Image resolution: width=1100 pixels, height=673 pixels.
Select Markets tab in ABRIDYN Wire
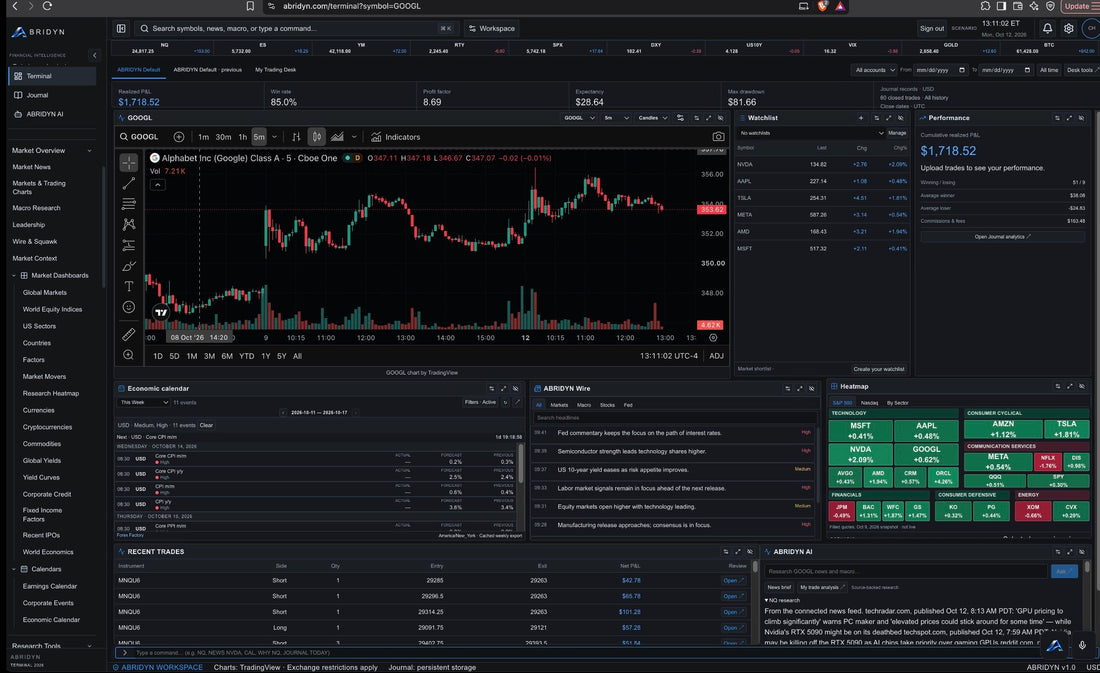(559, 405)
